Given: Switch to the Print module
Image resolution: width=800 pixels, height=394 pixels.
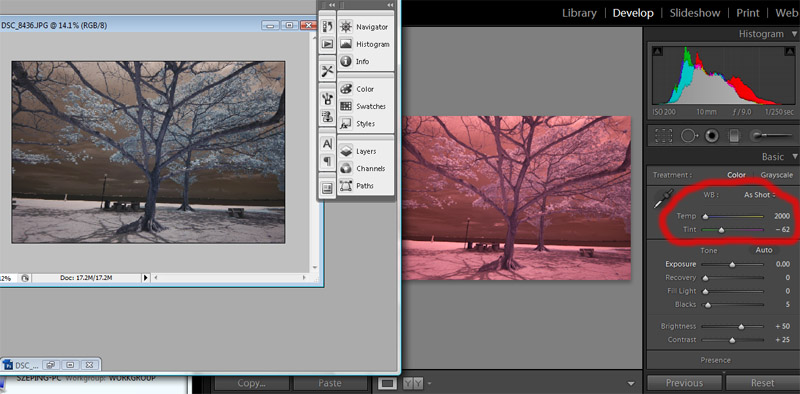Looking at the screenshot, I should pos(747,13).
